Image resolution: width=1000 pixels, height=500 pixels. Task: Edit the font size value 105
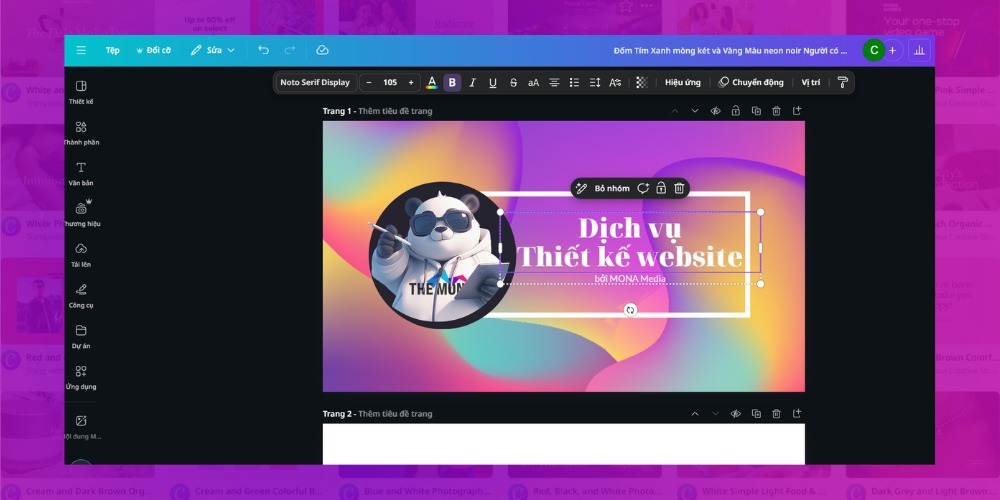point(390,82)
